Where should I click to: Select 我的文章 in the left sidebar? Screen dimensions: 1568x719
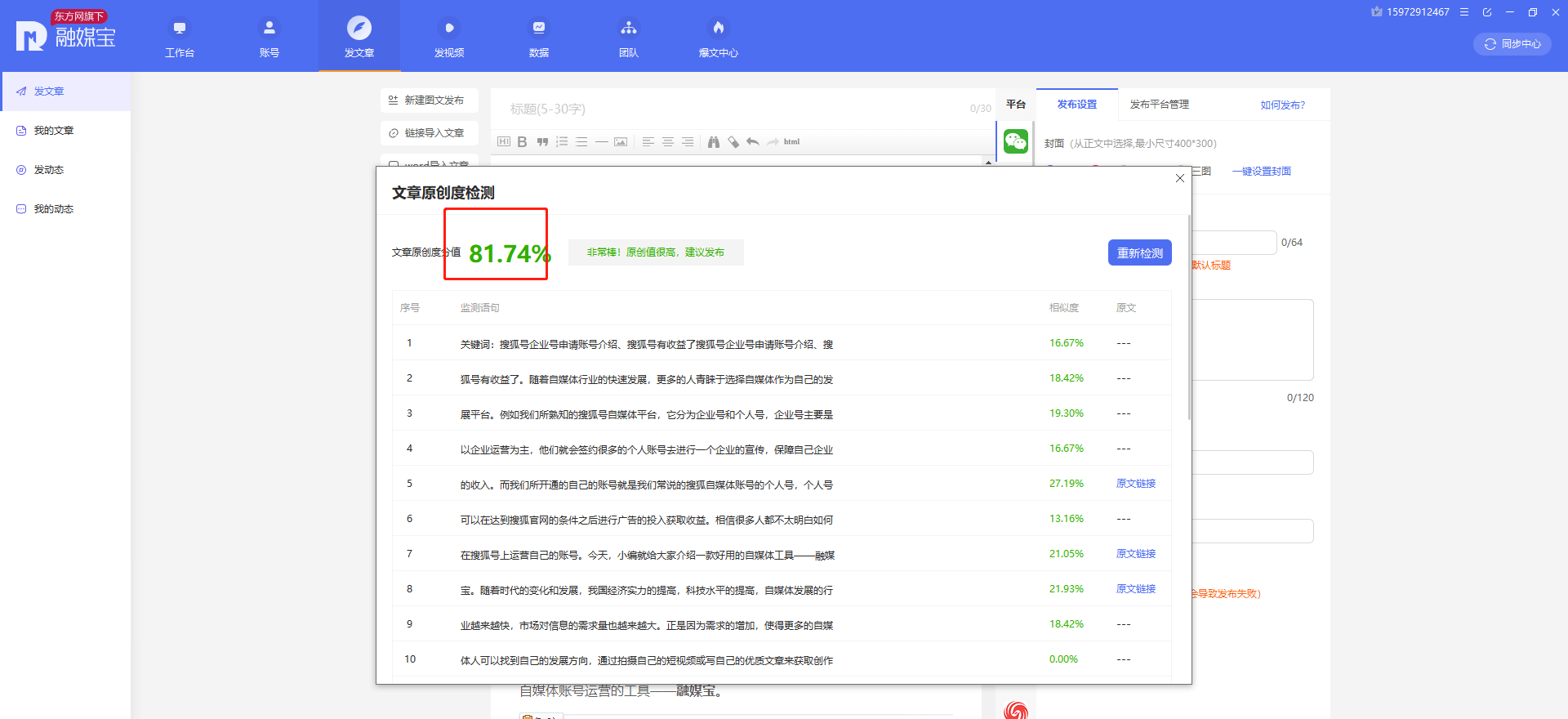(65, 131)
